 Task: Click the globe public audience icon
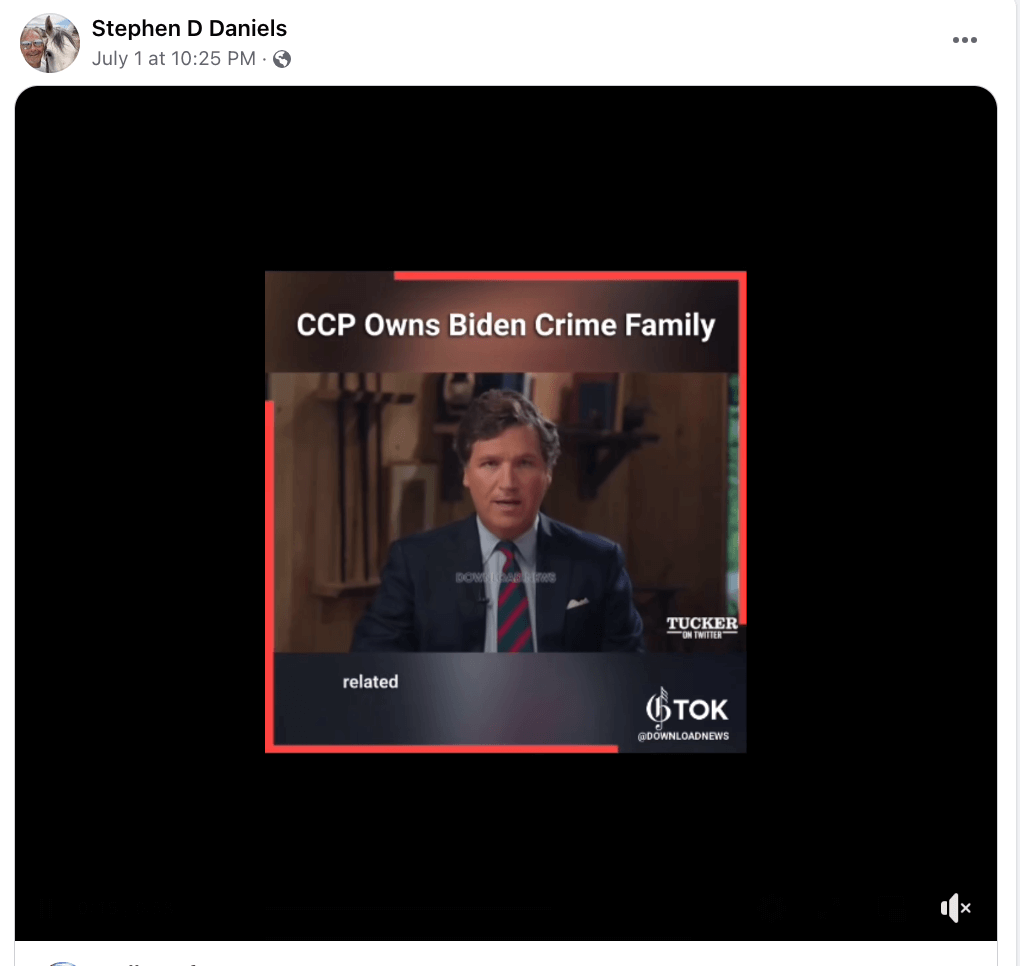point(282,59)
